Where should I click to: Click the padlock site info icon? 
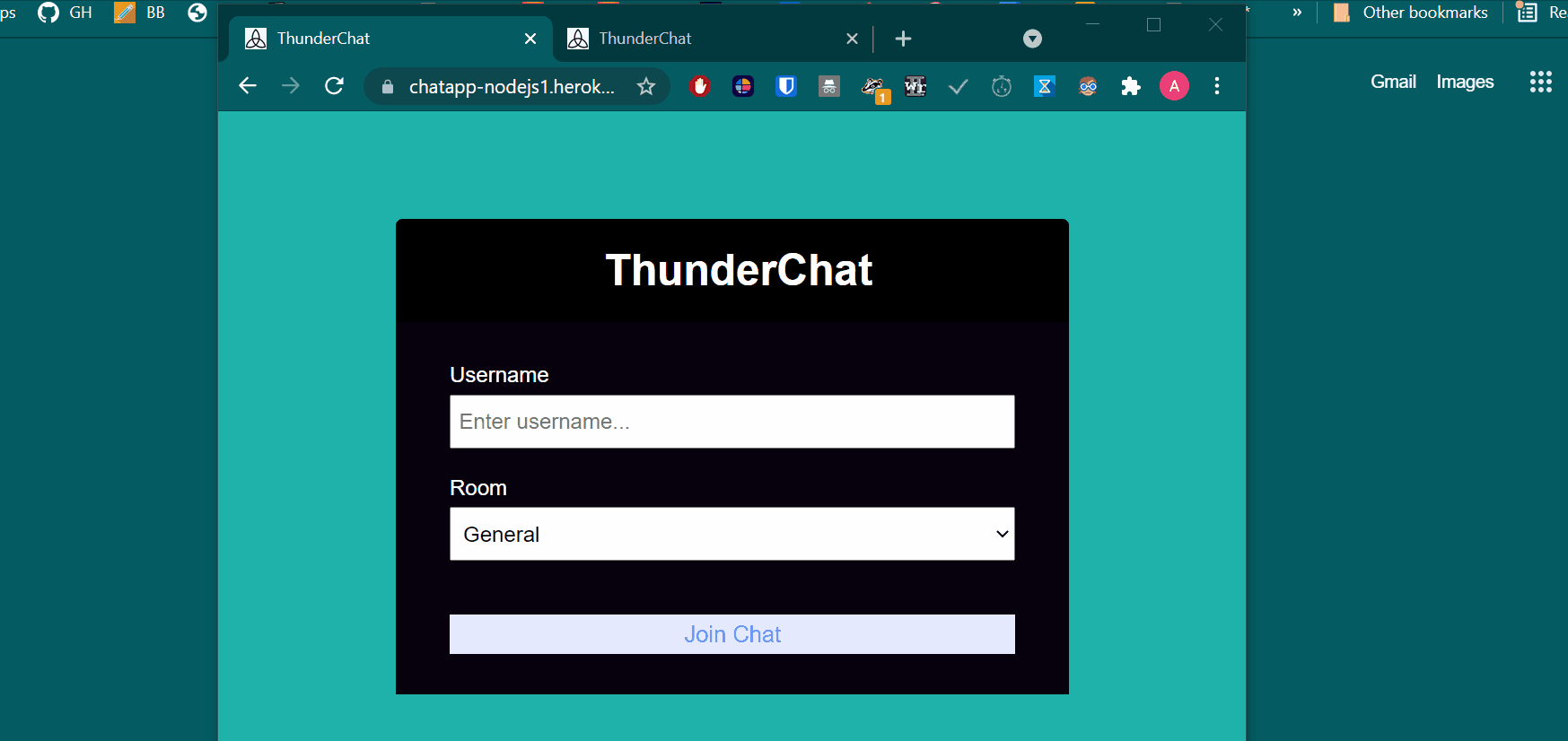388,86
